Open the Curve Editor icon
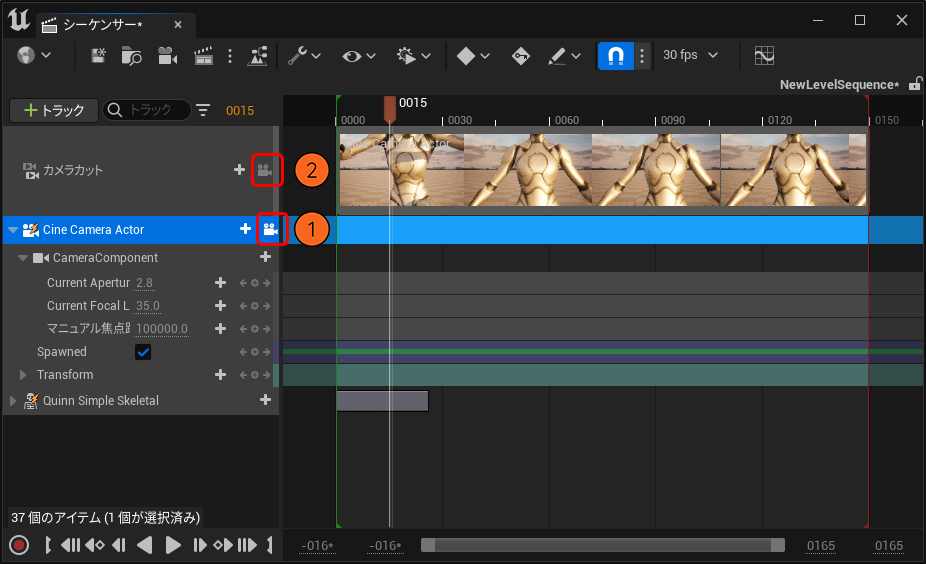The width and height of the screenshot is (926, 564). tap(764, 56)
